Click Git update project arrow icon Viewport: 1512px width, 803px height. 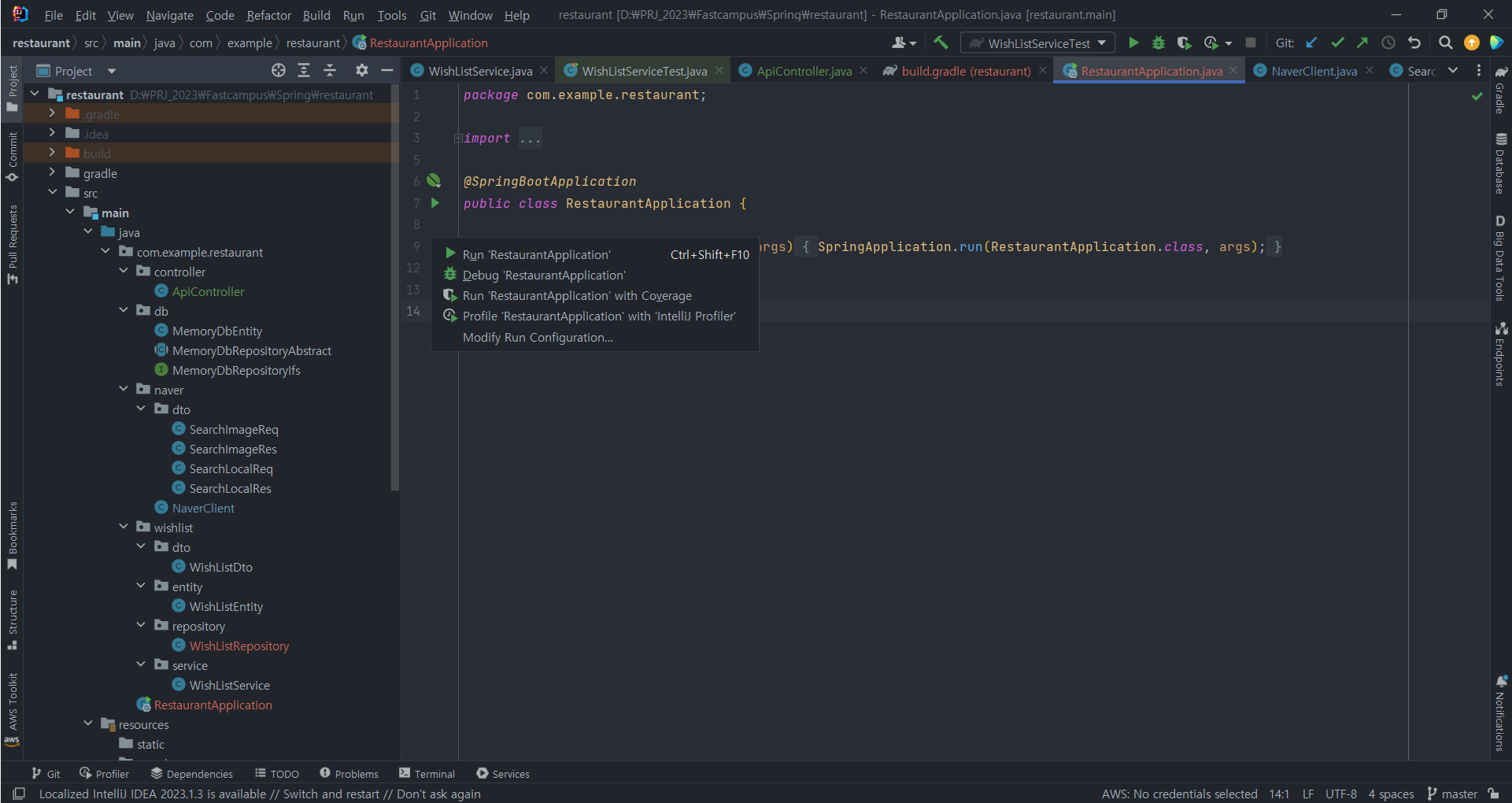tap(1311, 43)
